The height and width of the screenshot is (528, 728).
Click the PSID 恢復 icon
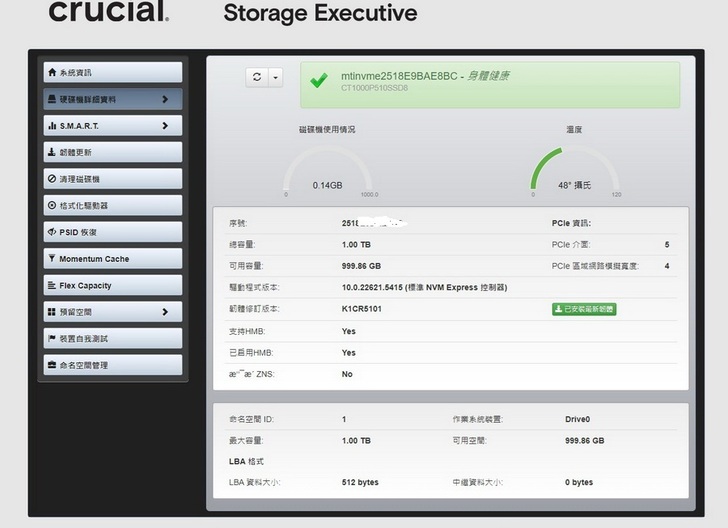coord(52,232)
